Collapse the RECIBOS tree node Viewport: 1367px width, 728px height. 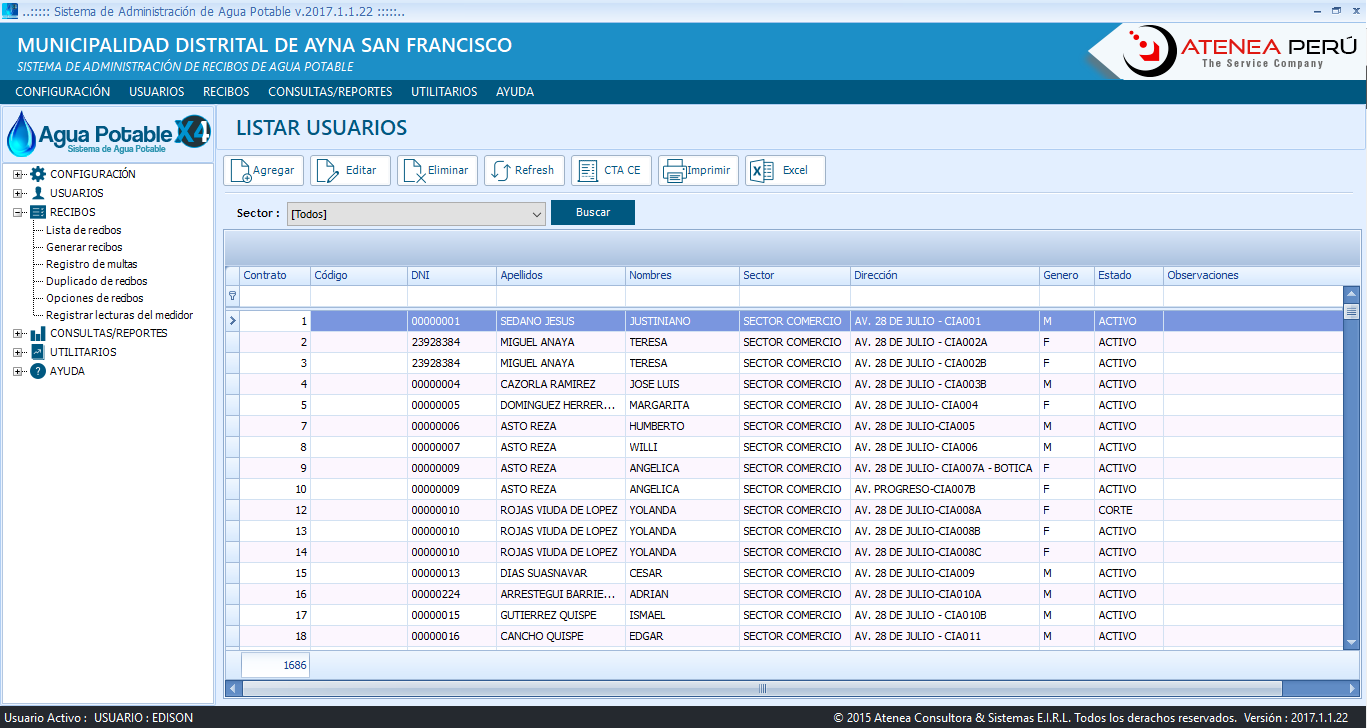coord(18,212)
